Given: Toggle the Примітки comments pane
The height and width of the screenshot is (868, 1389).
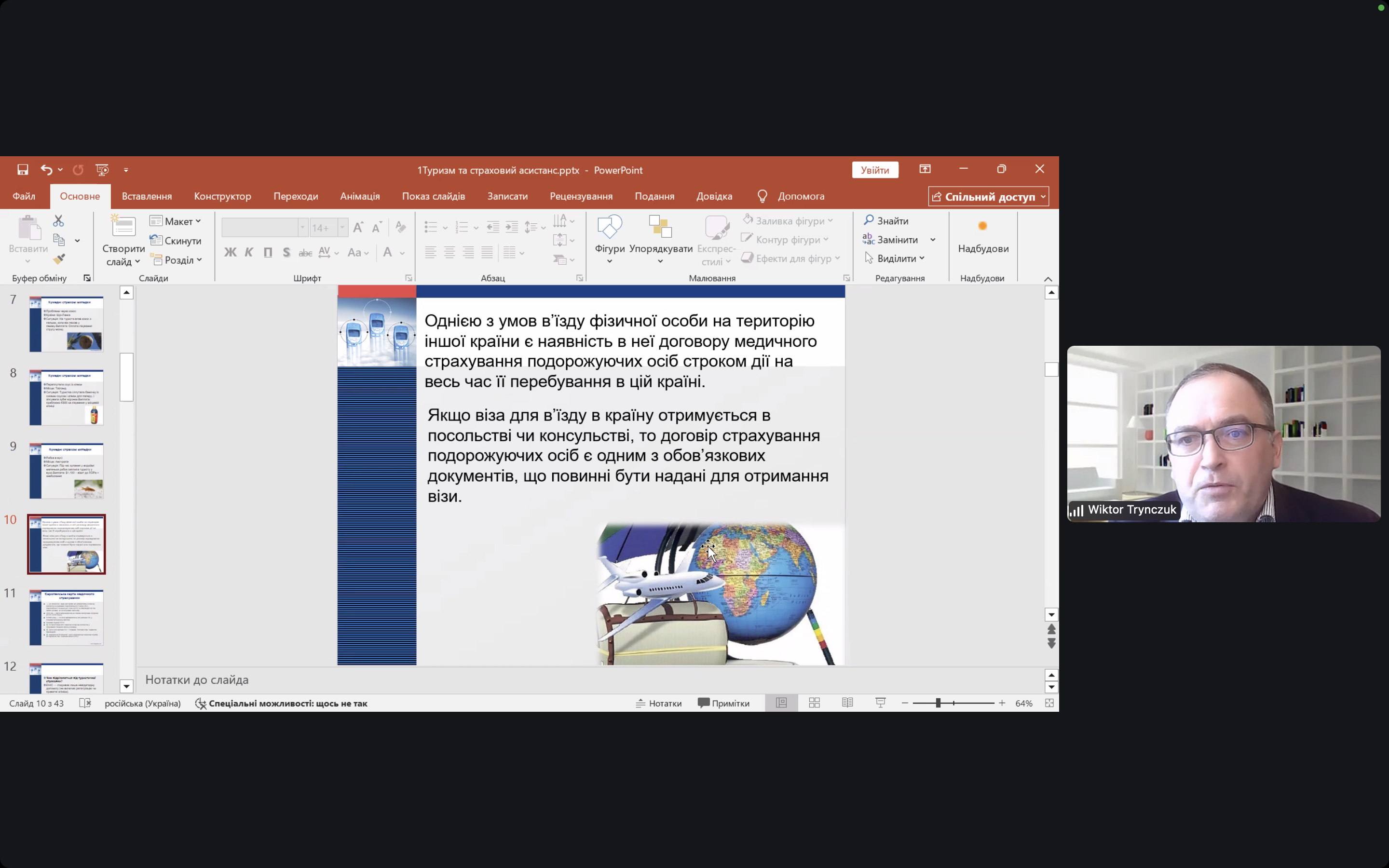Looking at the screenshot, I should tap(723, 703).
